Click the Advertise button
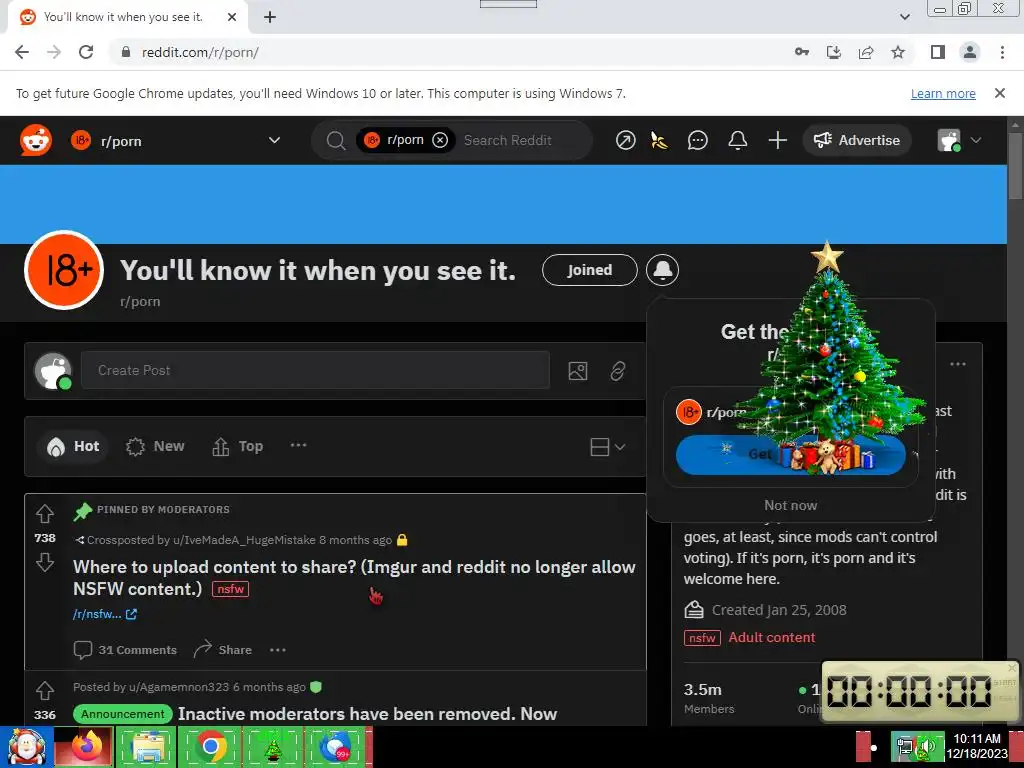The height and width of the screenshot is (768, 1024). [x=856, y=140]
